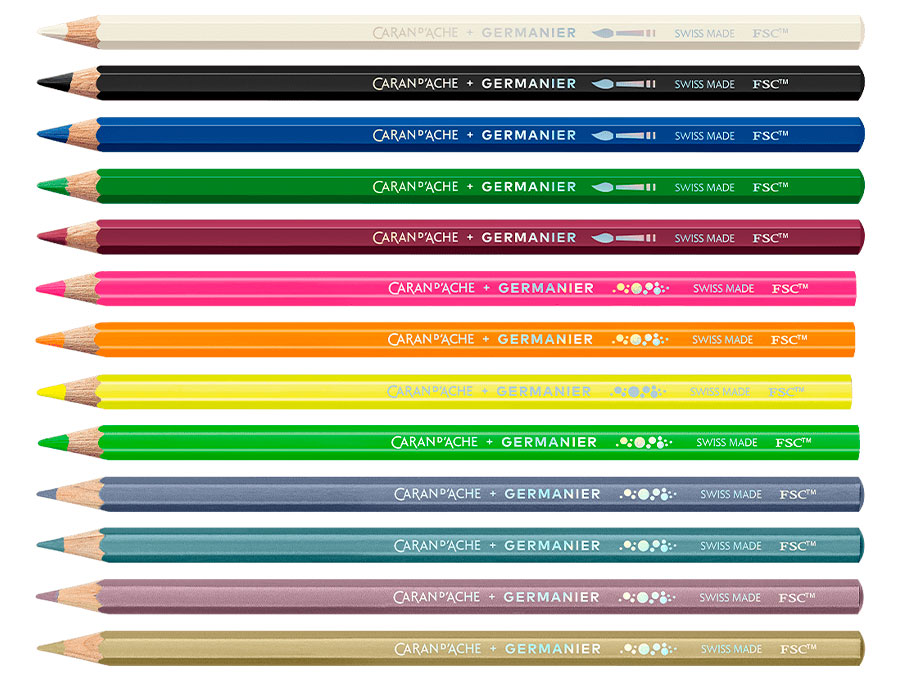The width and height of the screenshot is (900, 682).
Task: Click the dots icon on the metallic teal pencil
Action: click(647, 545)
